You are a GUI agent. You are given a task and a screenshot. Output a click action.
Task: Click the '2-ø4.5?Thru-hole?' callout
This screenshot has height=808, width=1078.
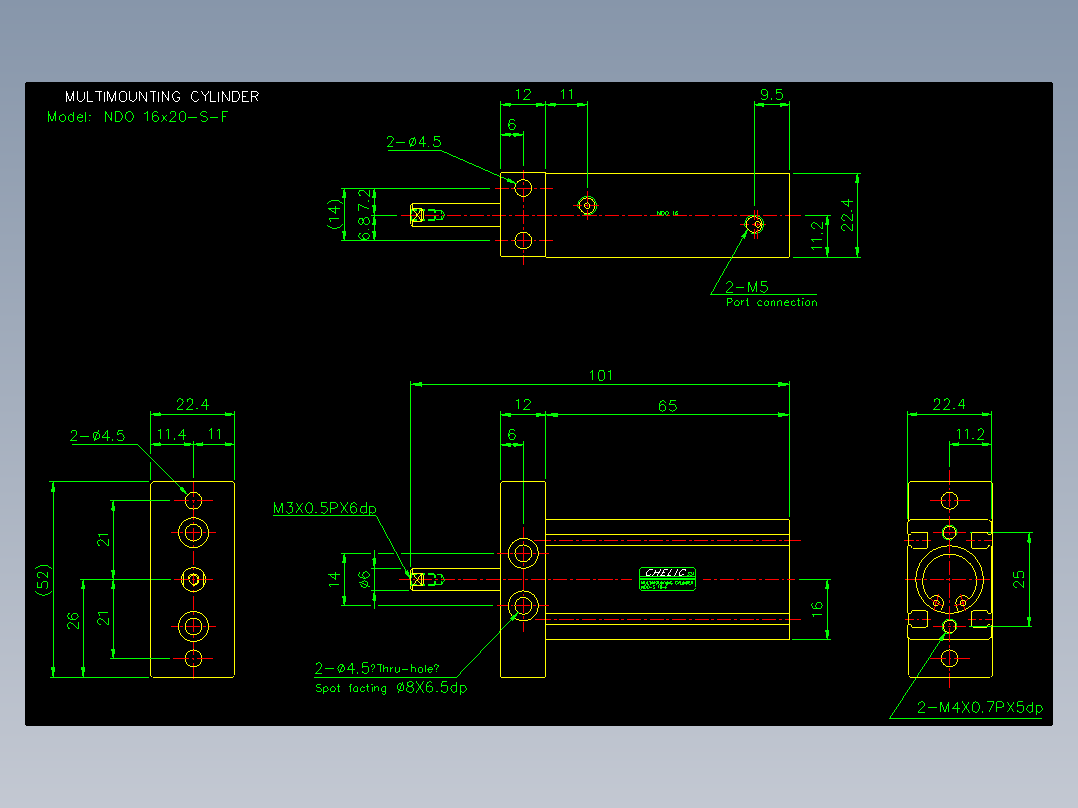377,668
